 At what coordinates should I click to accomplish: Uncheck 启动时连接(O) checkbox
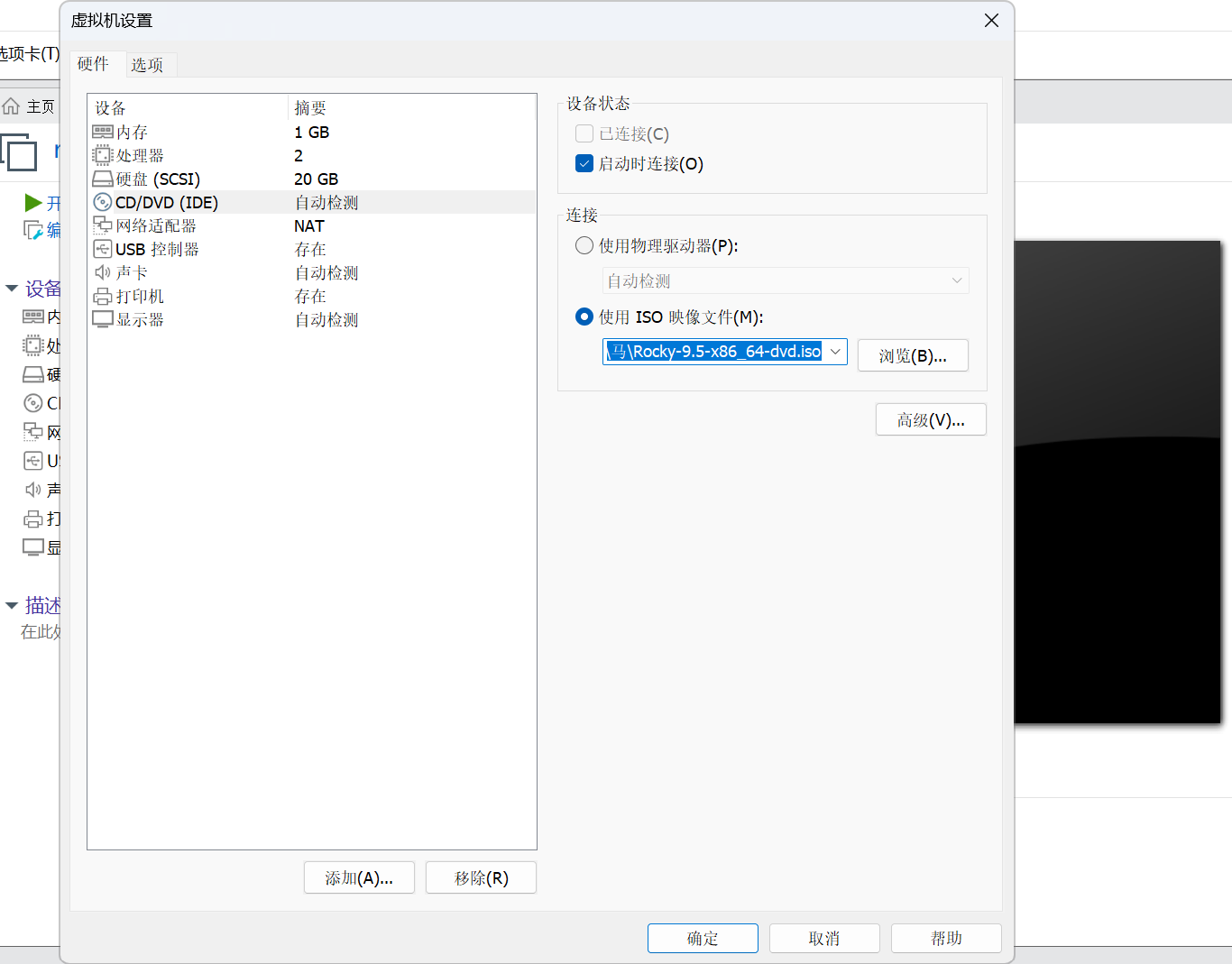tap(584, 163)
